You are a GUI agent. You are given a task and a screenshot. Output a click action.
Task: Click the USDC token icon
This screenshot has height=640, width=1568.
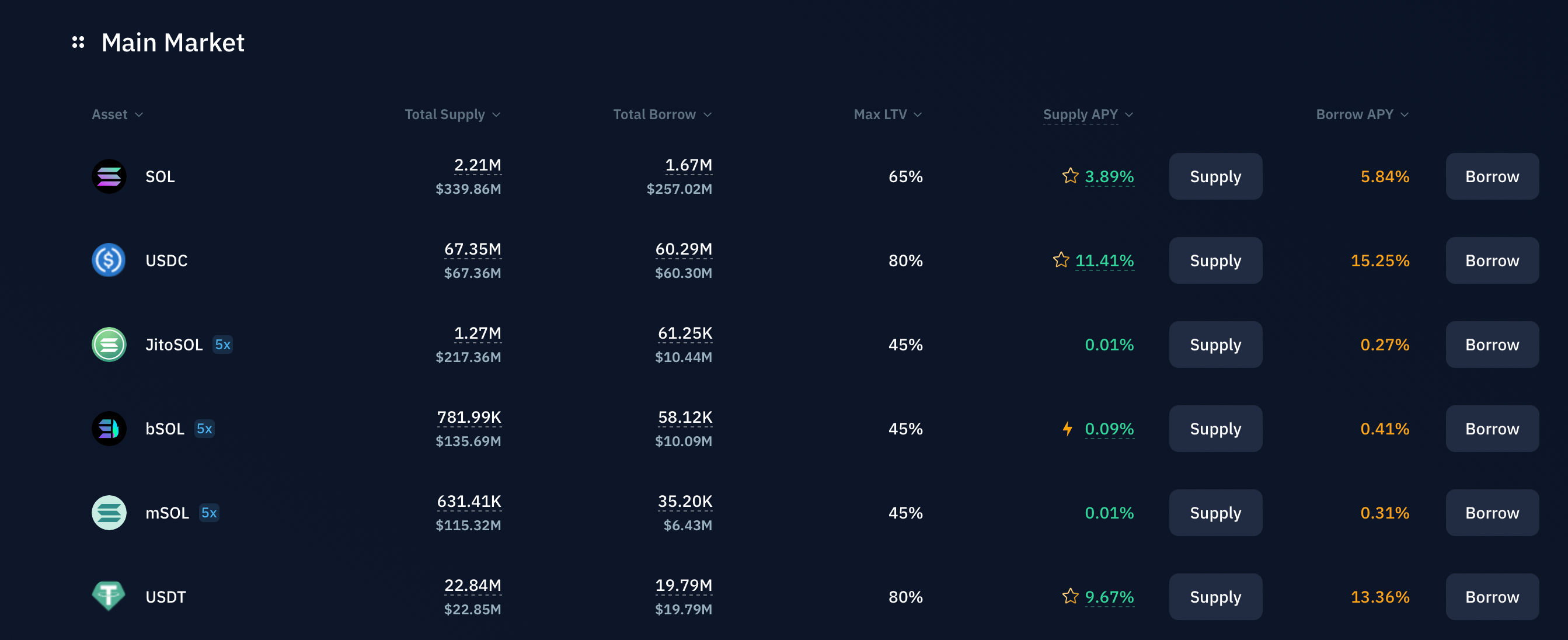(x=109, y=260)
